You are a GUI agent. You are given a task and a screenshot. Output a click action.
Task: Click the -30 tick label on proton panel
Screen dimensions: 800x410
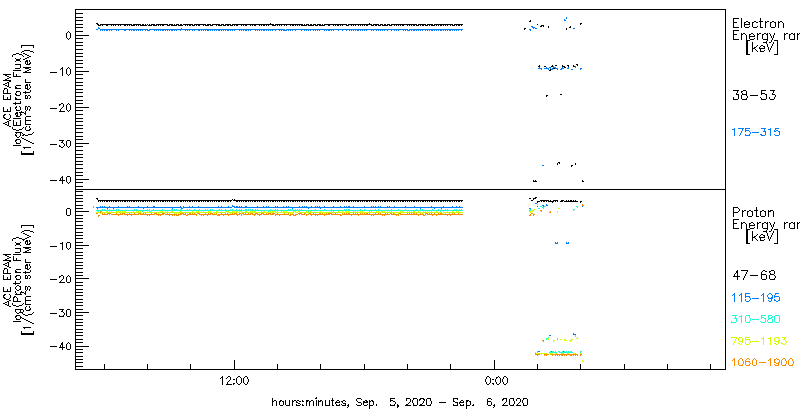coord(59,313)
